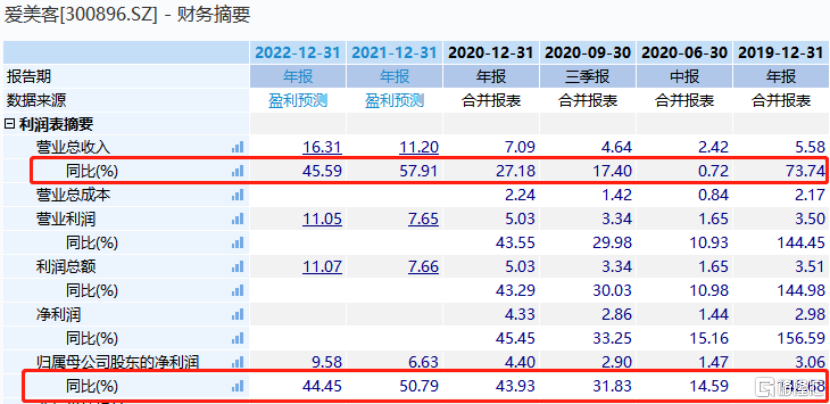The height and width of the screenshot is (404, 830).
Task: Open 盈利预测 link under 2021-12-31
Action: (394, 100)
